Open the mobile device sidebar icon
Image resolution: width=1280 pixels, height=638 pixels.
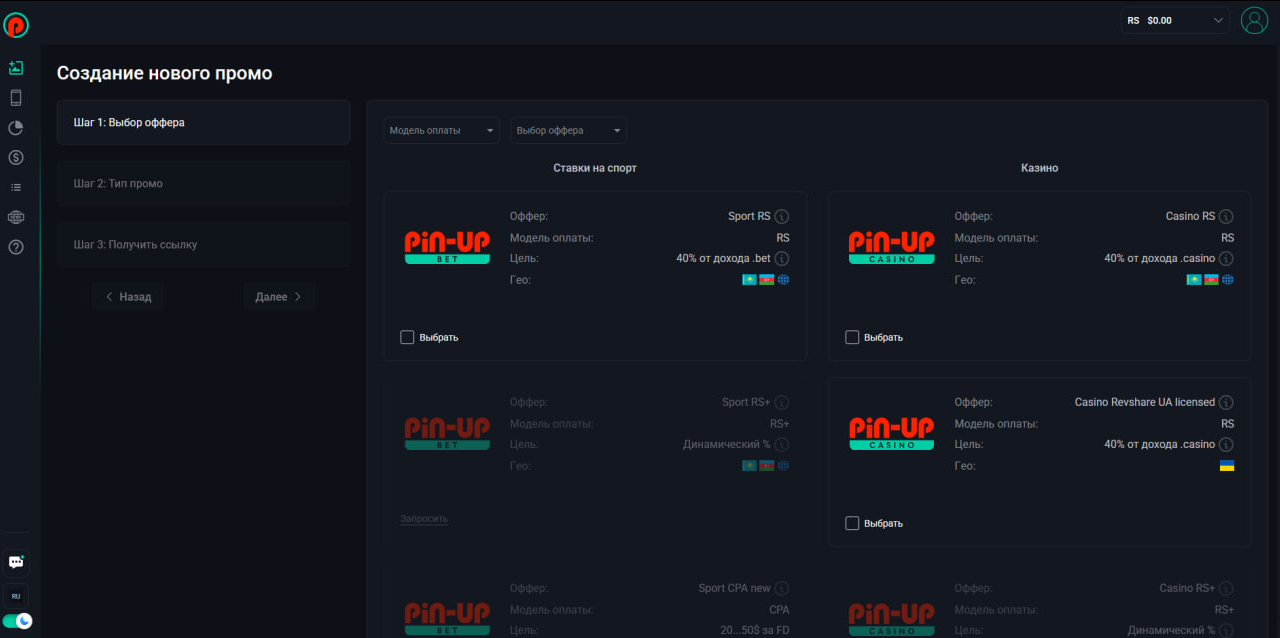coord(16,98)
